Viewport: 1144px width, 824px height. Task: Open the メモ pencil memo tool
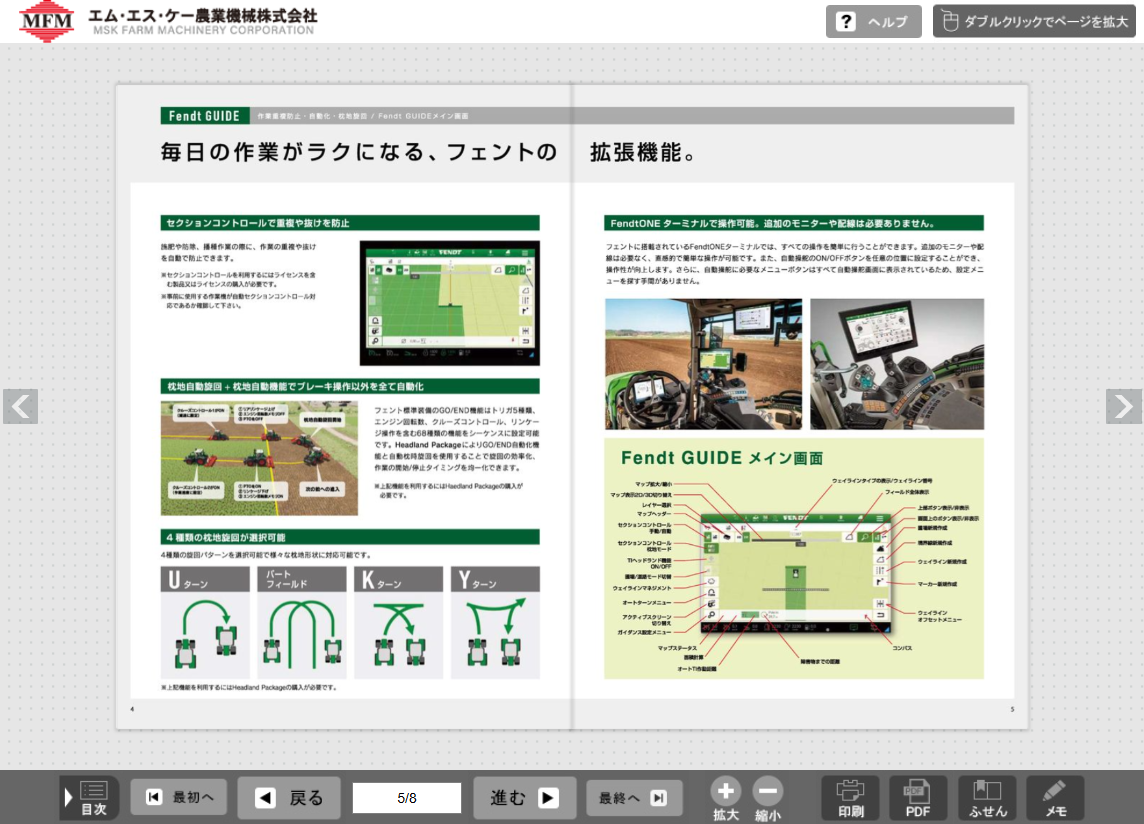tap(1055, 798)
